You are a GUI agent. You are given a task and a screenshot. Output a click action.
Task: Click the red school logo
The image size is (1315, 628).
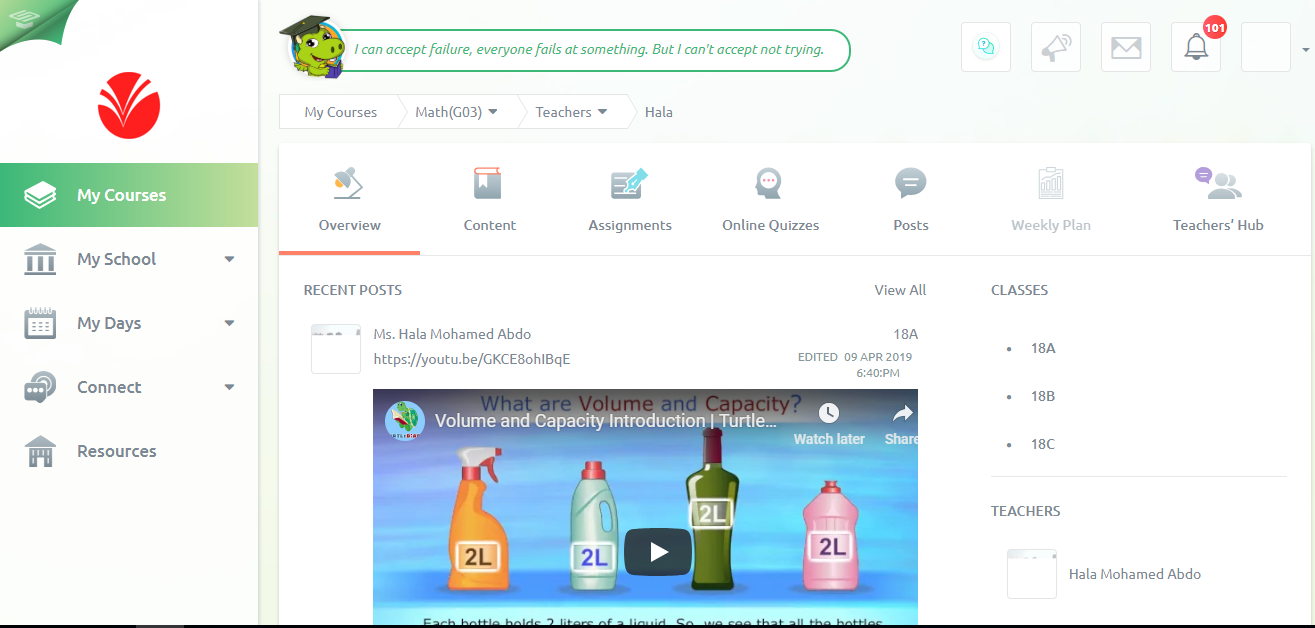pos(129,105)
